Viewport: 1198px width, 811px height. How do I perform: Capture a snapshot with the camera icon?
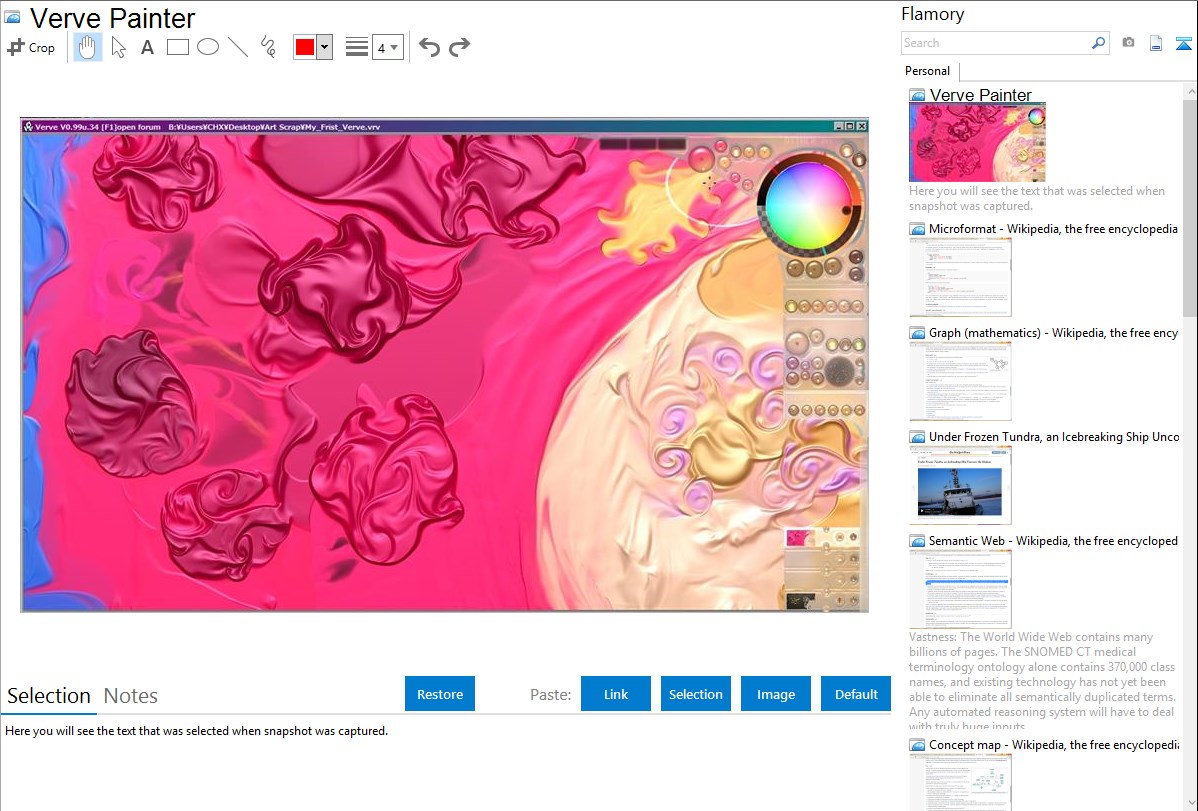coord(1128,43)
